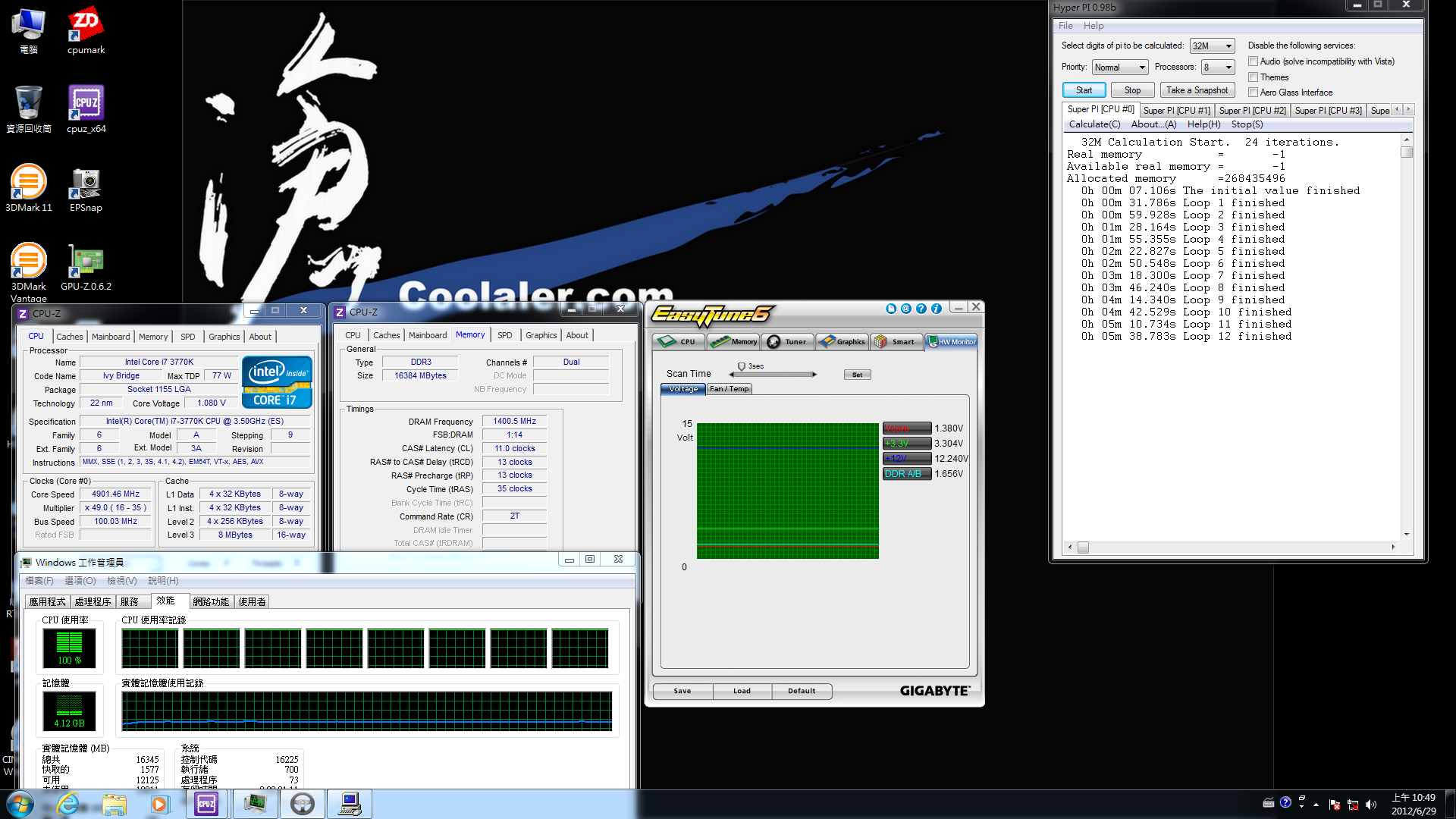
Task: Toggle Aero Glass Interface checkbox
Action: point(1254,93)
